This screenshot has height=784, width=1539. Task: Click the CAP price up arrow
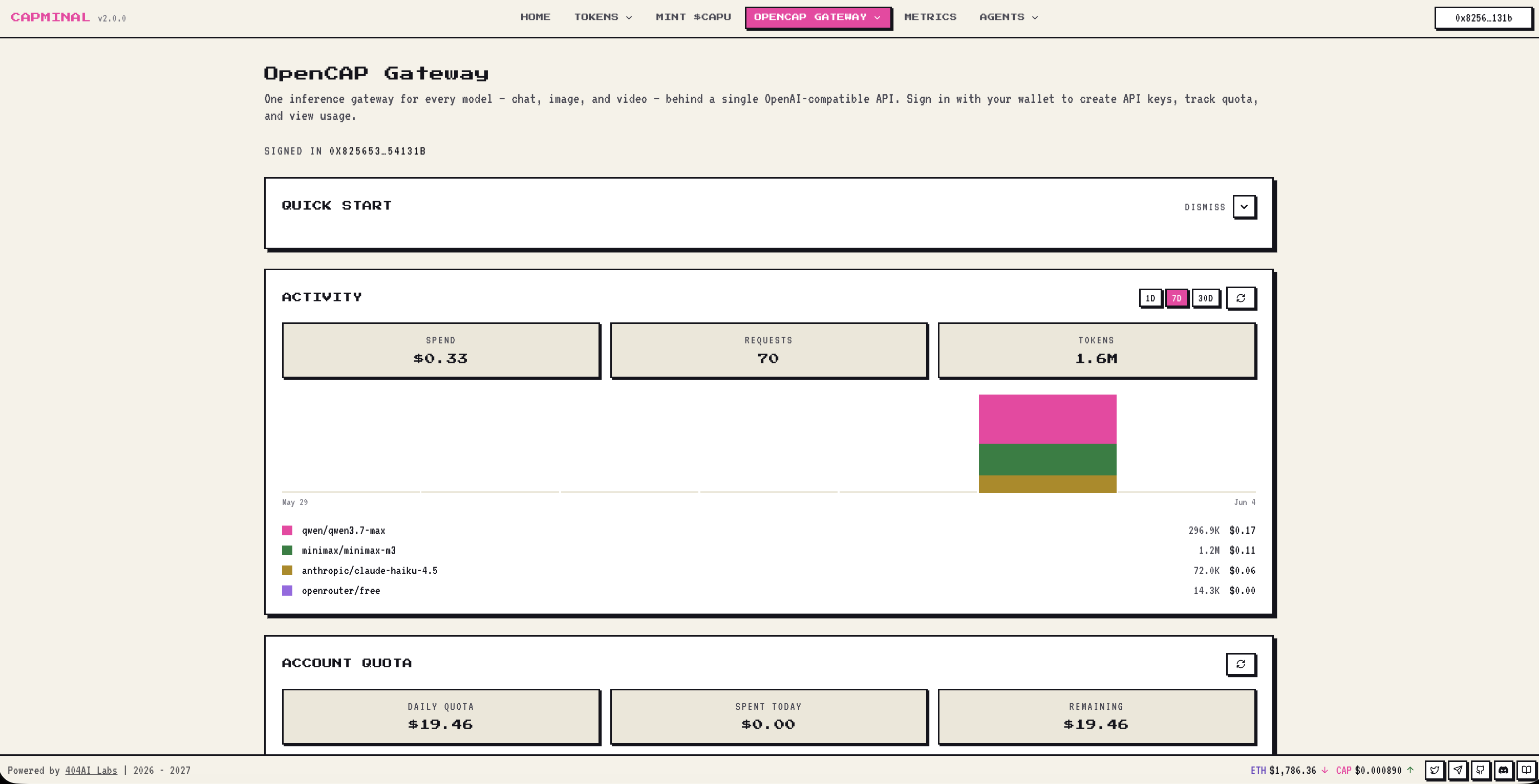pos(1410,770)
